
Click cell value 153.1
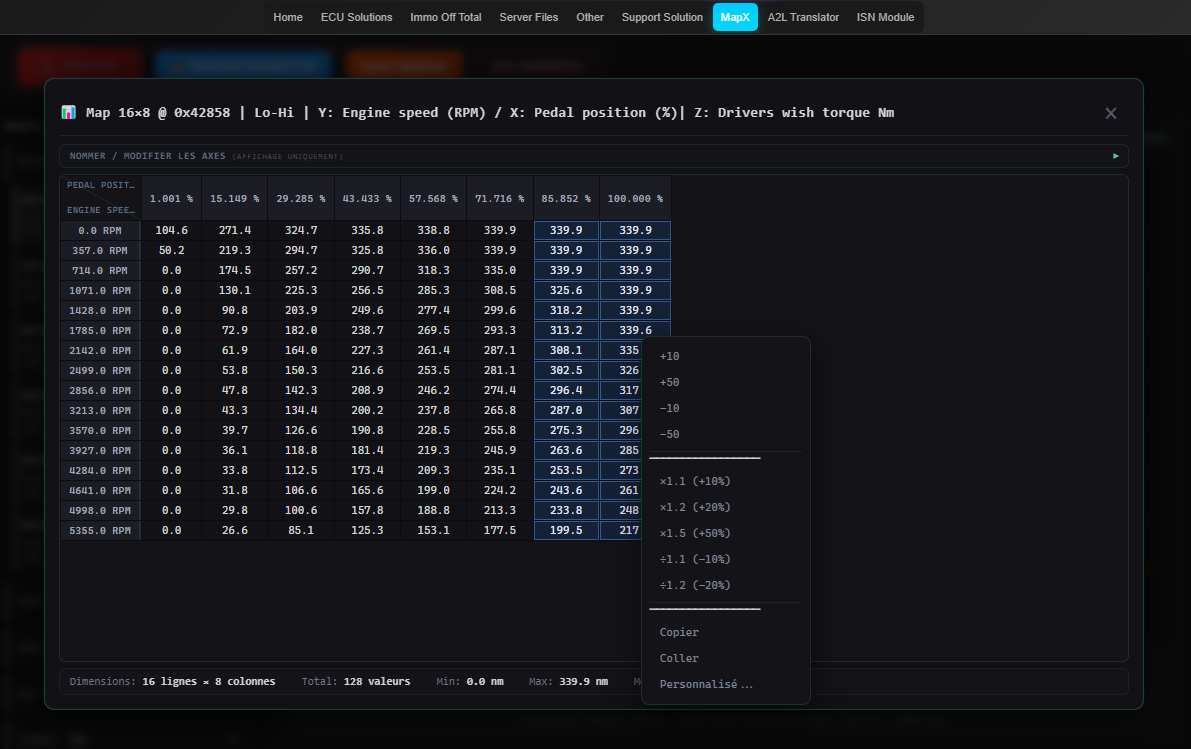(x=433, y=530)
